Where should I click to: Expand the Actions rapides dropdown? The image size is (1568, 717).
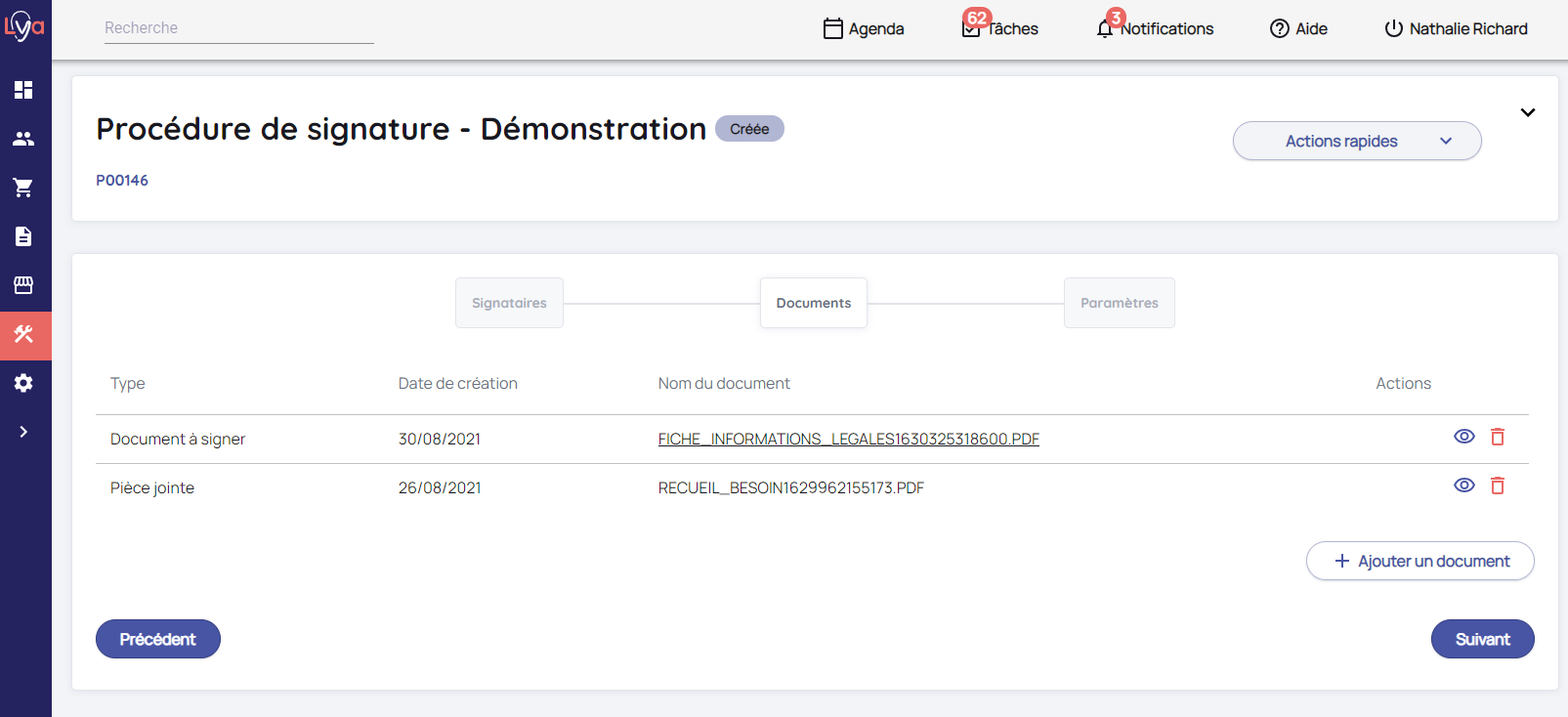tap(1356, 142)
